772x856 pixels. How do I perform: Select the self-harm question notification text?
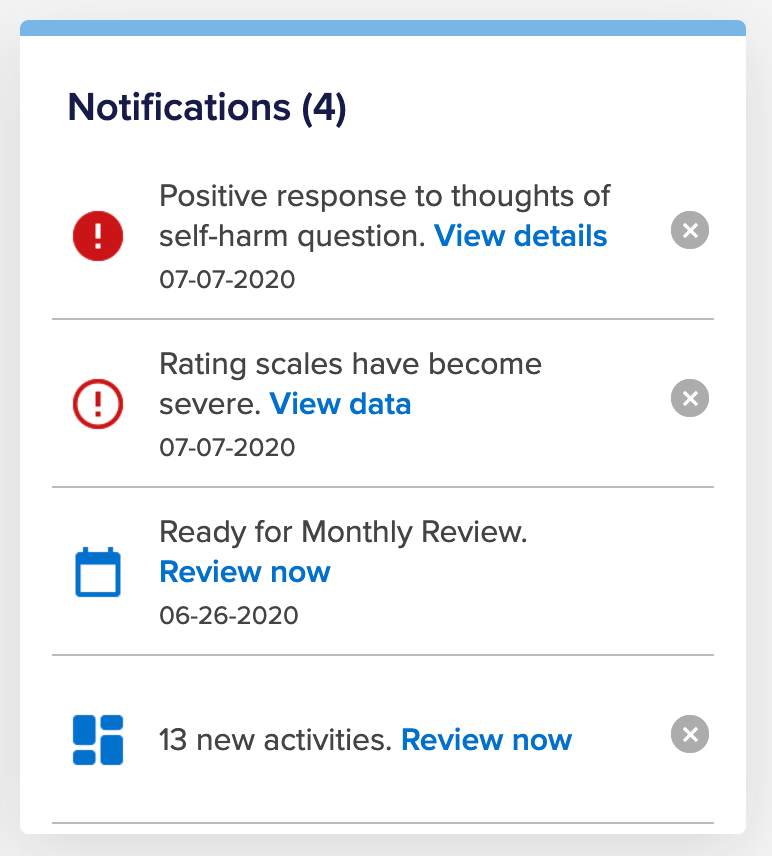[x=384, y=216]
